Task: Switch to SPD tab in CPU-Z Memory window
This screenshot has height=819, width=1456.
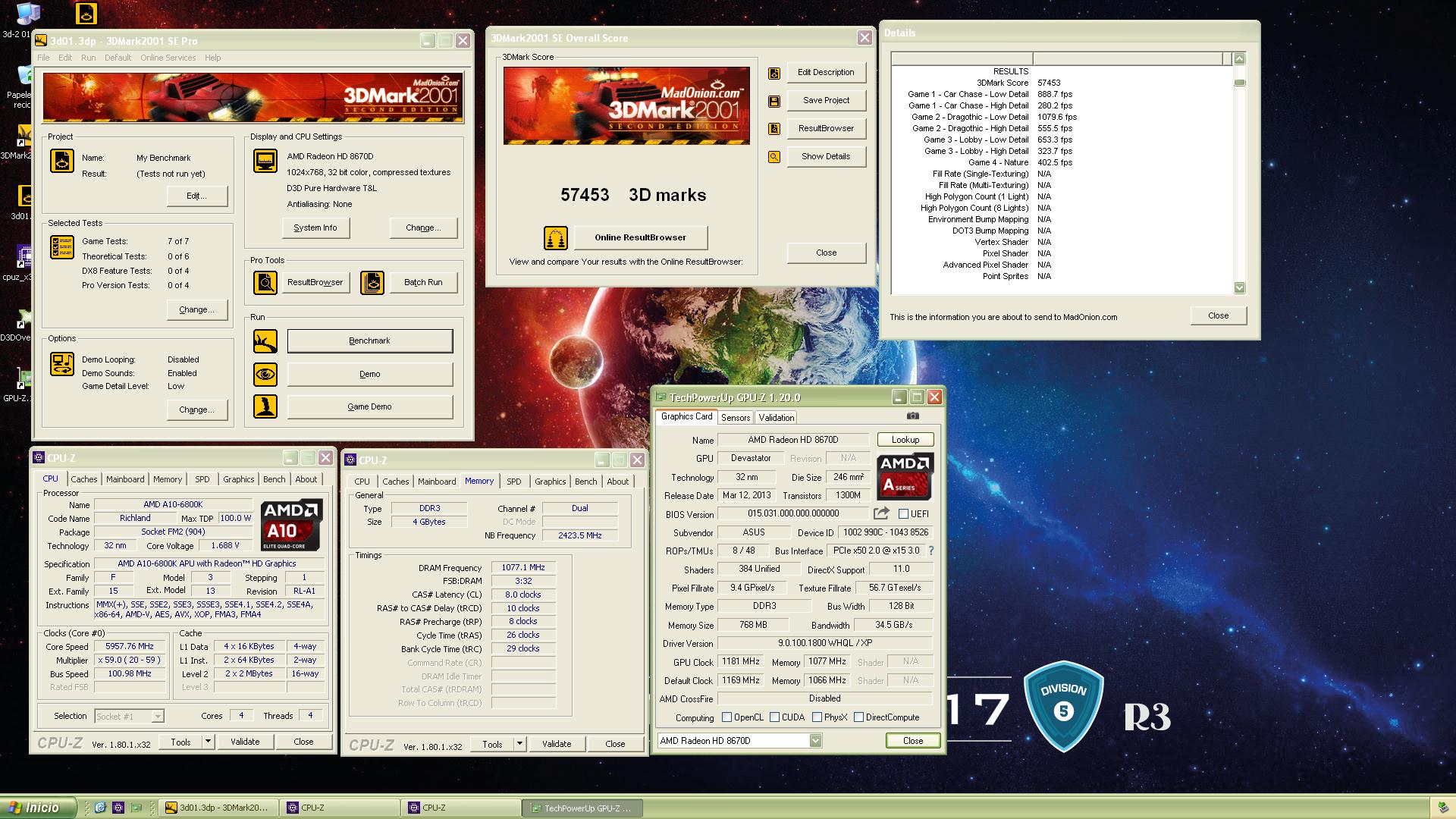Action: click(514, 482)
